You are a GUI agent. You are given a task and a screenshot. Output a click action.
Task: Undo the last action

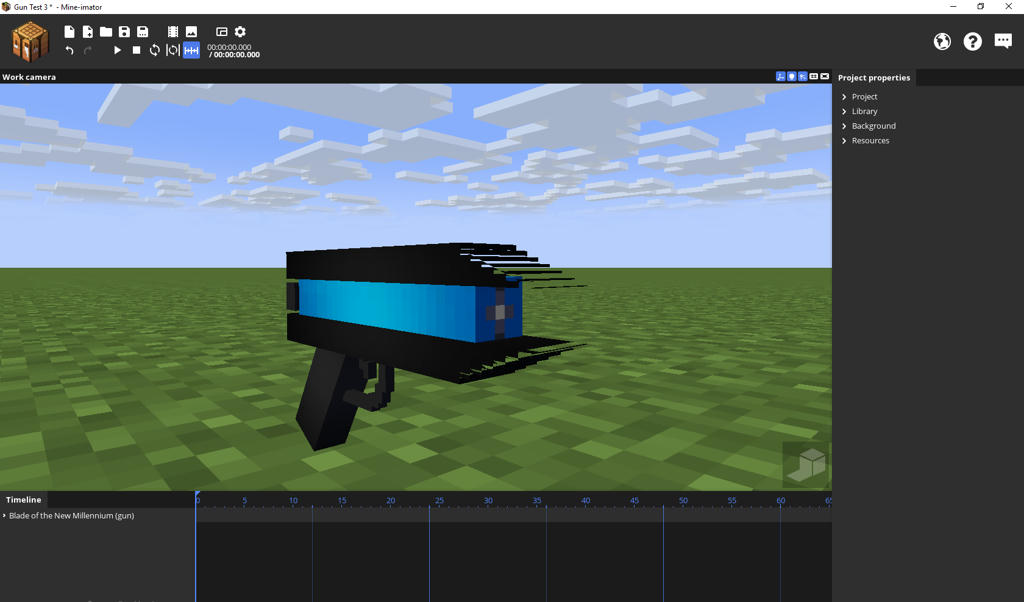[x=69, y=49]
